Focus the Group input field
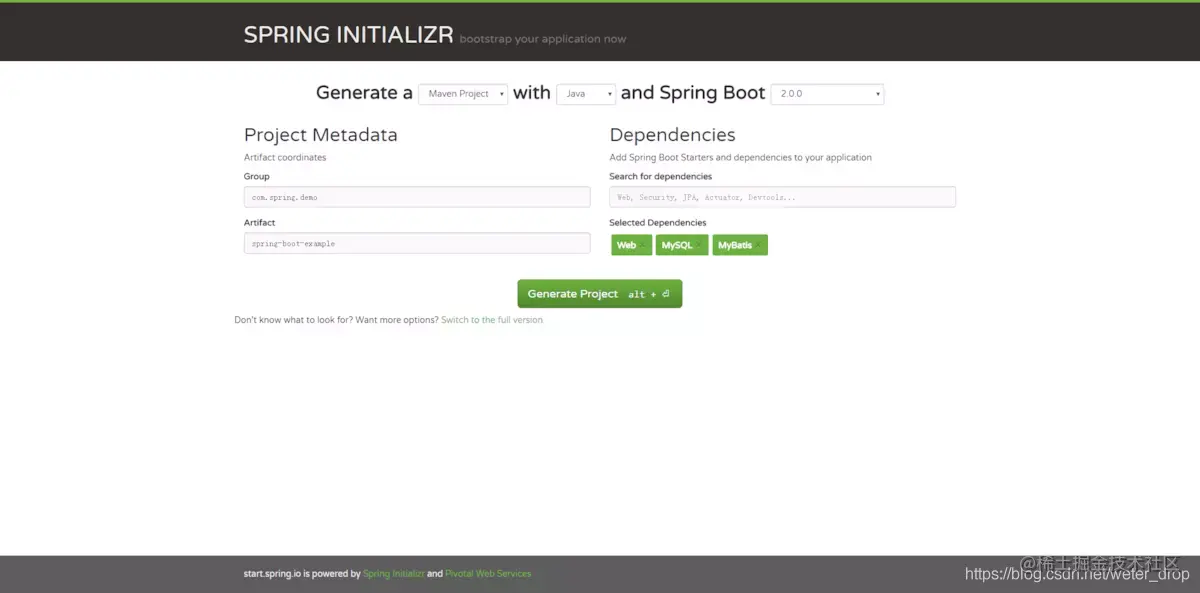 417,197
